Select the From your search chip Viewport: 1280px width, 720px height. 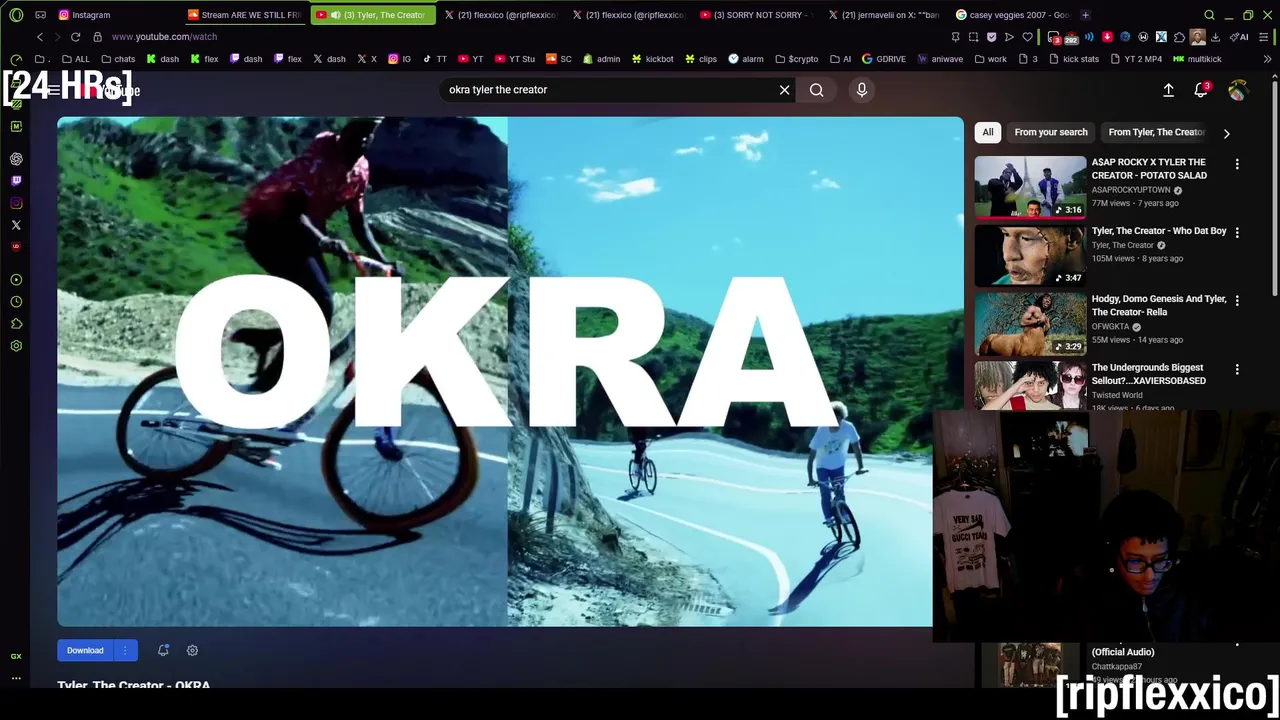(1051, 132)
